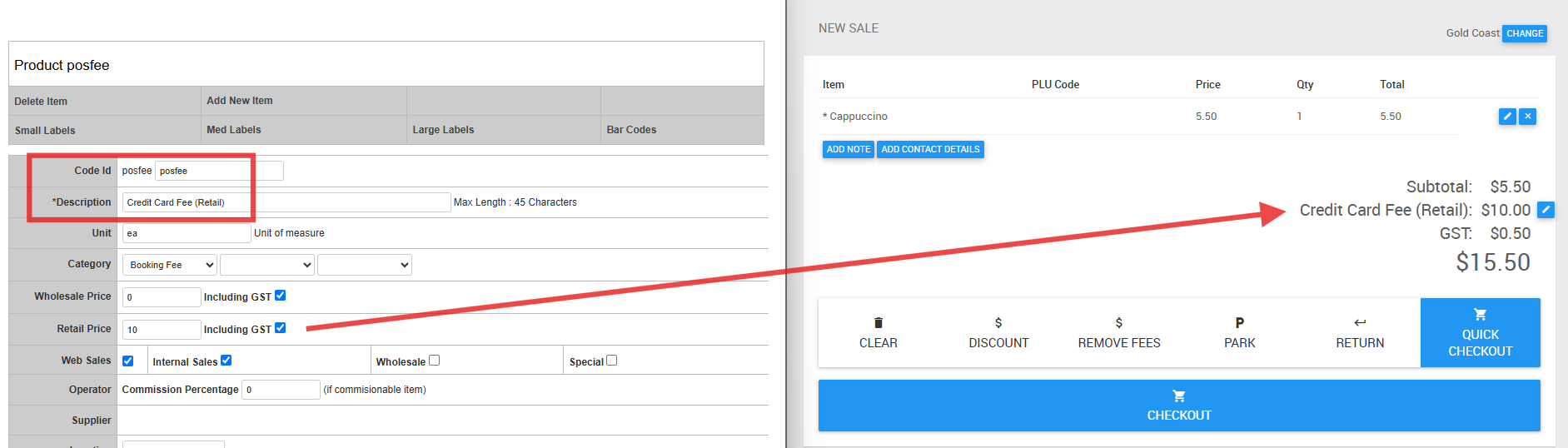Click the Add Note button
Viewport: 1568px width, 448px height.
pyautogui.click(x=849, y=149)
